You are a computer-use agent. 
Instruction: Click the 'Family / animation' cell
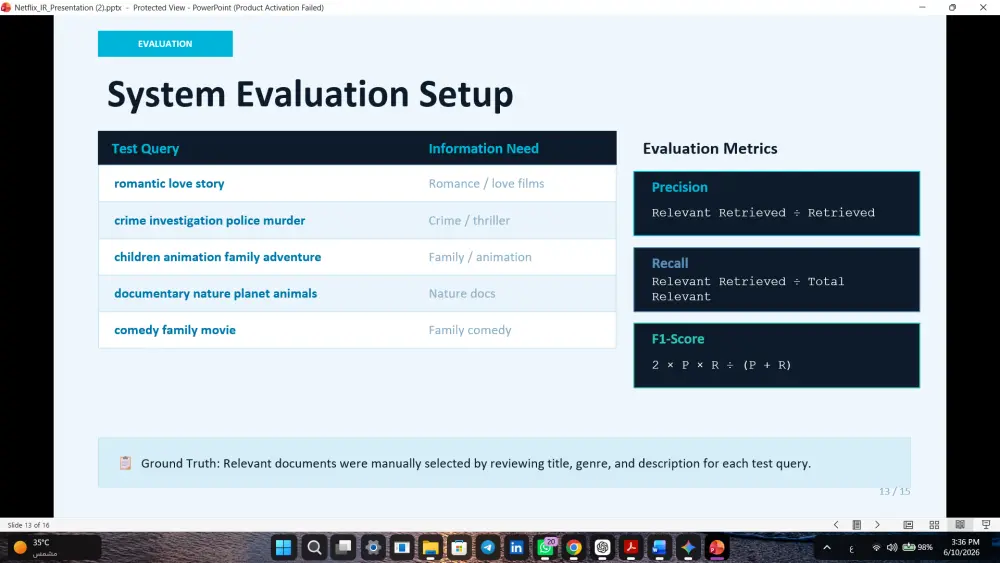(x=480, y=257)
